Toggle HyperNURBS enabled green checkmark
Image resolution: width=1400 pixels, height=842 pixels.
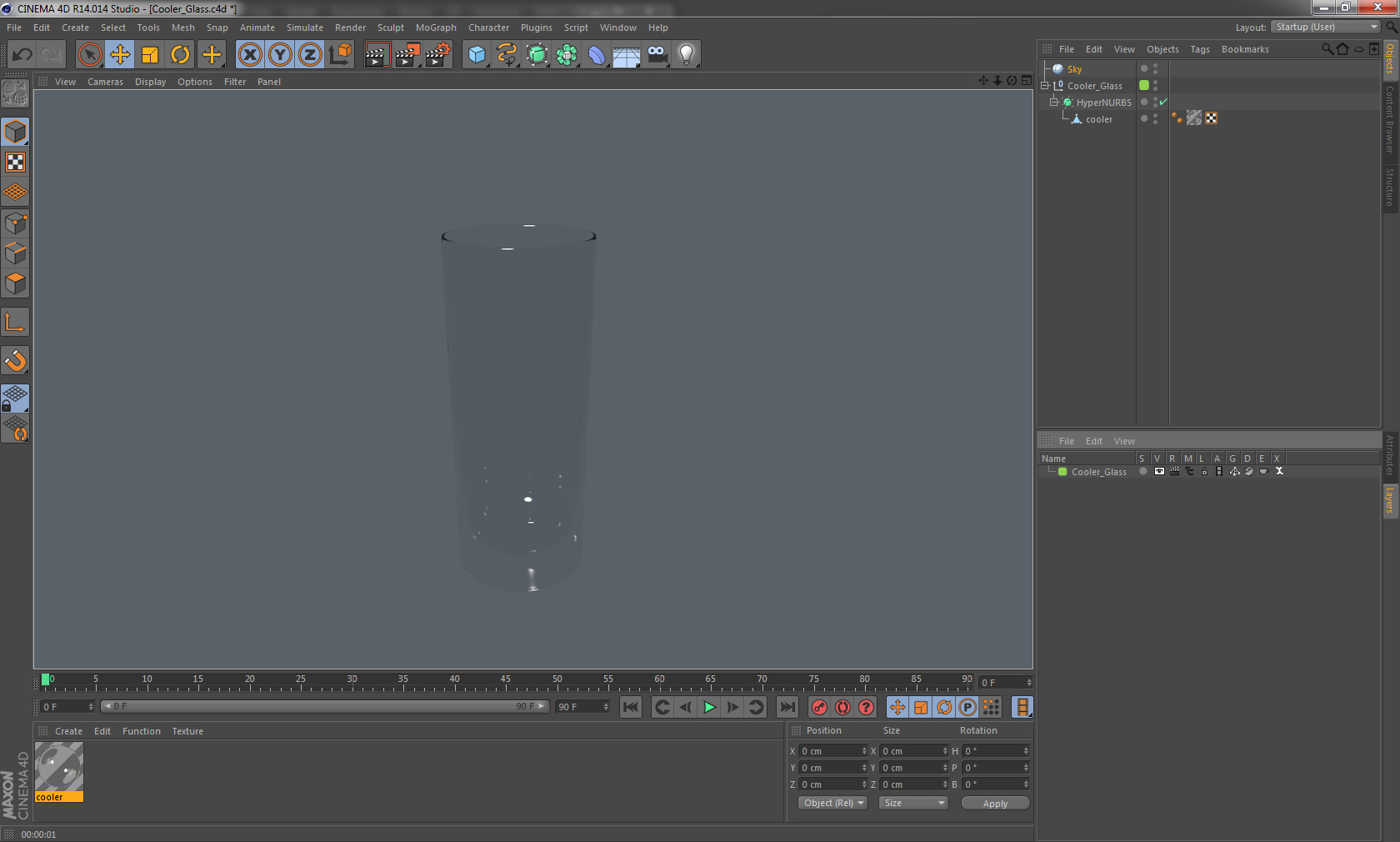tap(1163, 102)
